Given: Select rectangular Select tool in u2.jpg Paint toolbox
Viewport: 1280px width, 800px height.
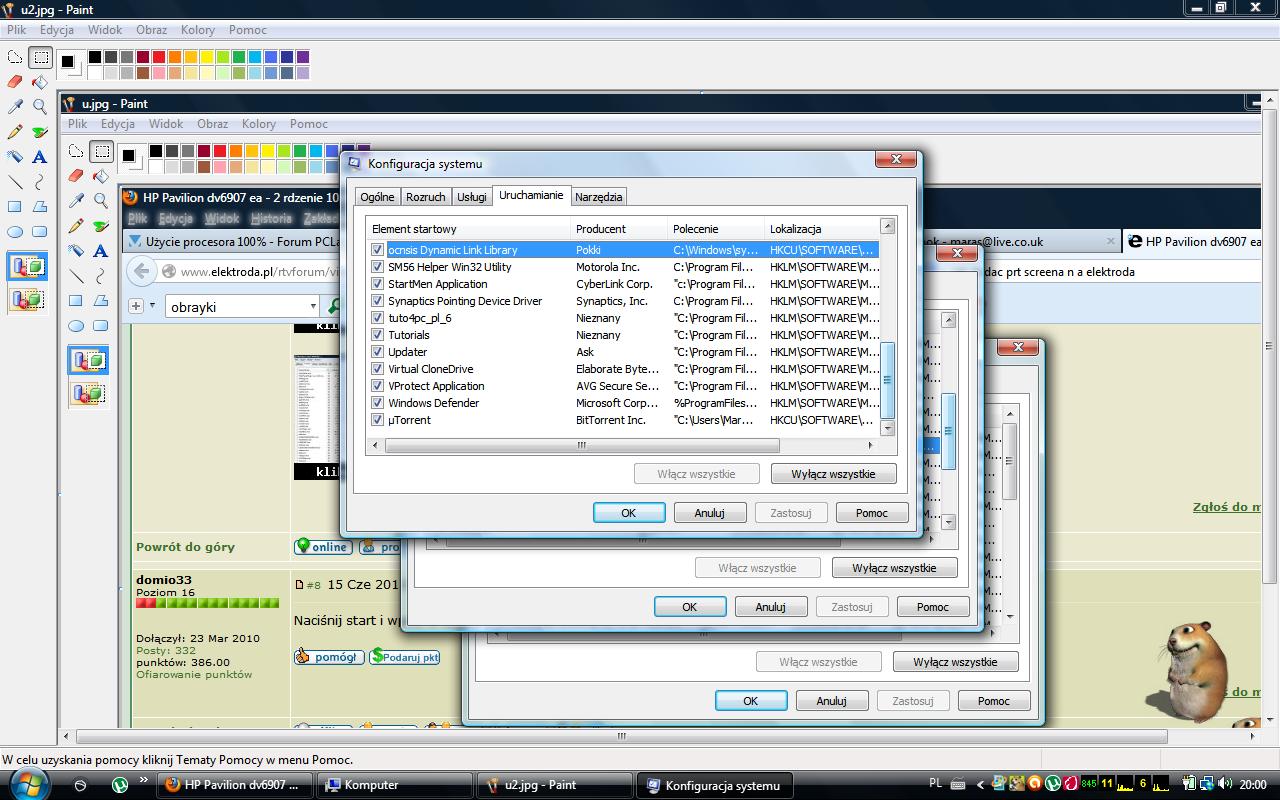Looking at the screenshot, I should tap(40, 58).
